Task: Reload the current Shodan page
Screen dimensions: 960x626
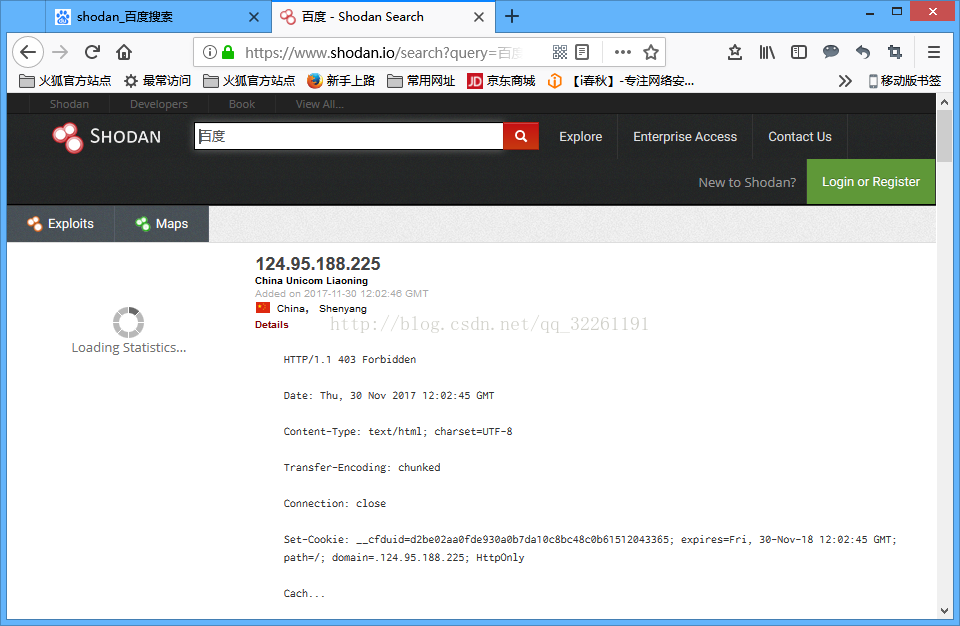Action: tap(92, 52)
